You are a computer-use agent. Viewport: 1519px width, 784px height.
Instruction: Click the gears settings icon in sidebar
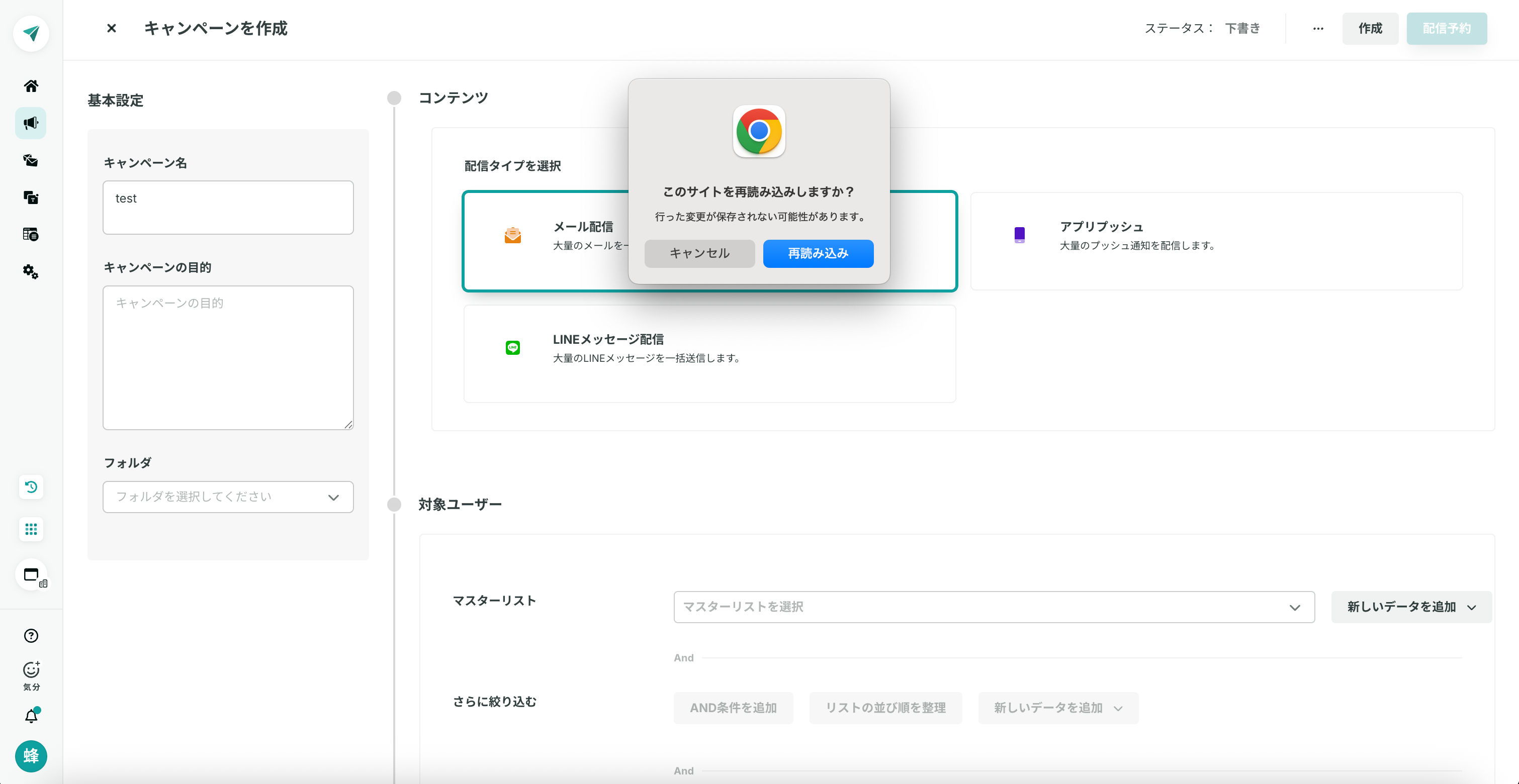[31, 272]
